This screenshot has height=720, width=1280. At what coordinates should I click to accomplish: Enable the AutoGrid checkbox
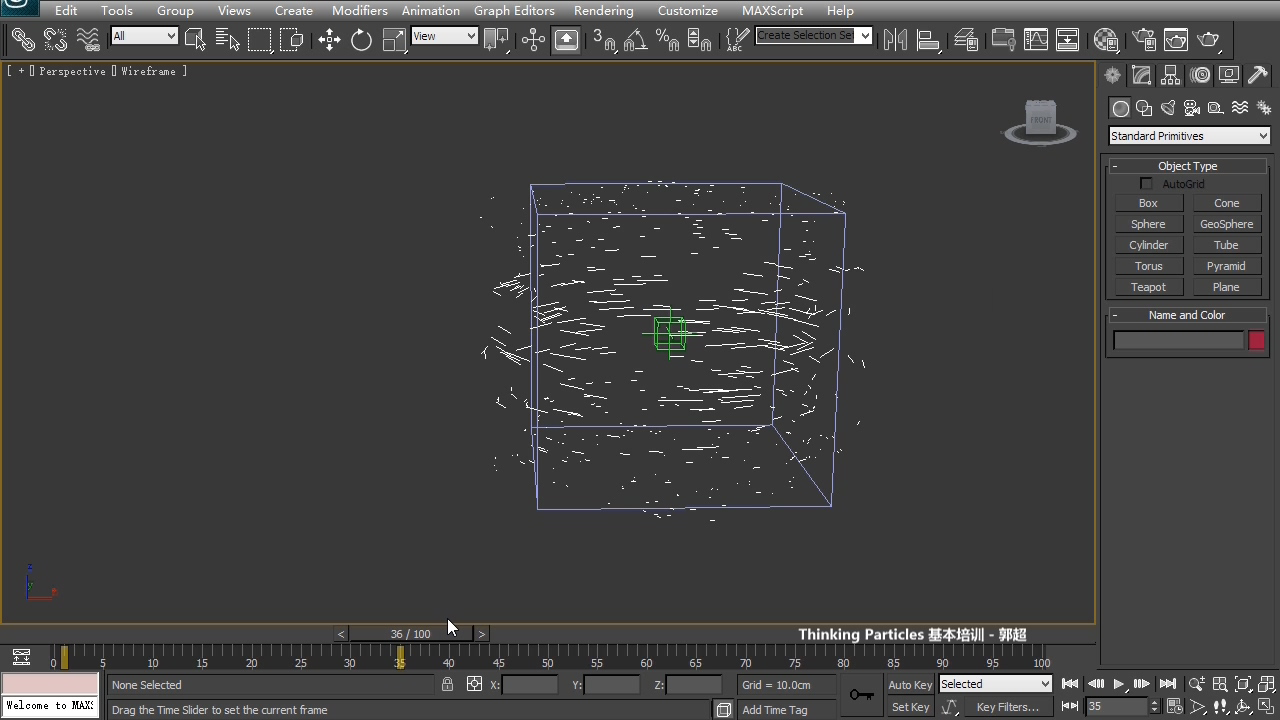(1146, 184)
